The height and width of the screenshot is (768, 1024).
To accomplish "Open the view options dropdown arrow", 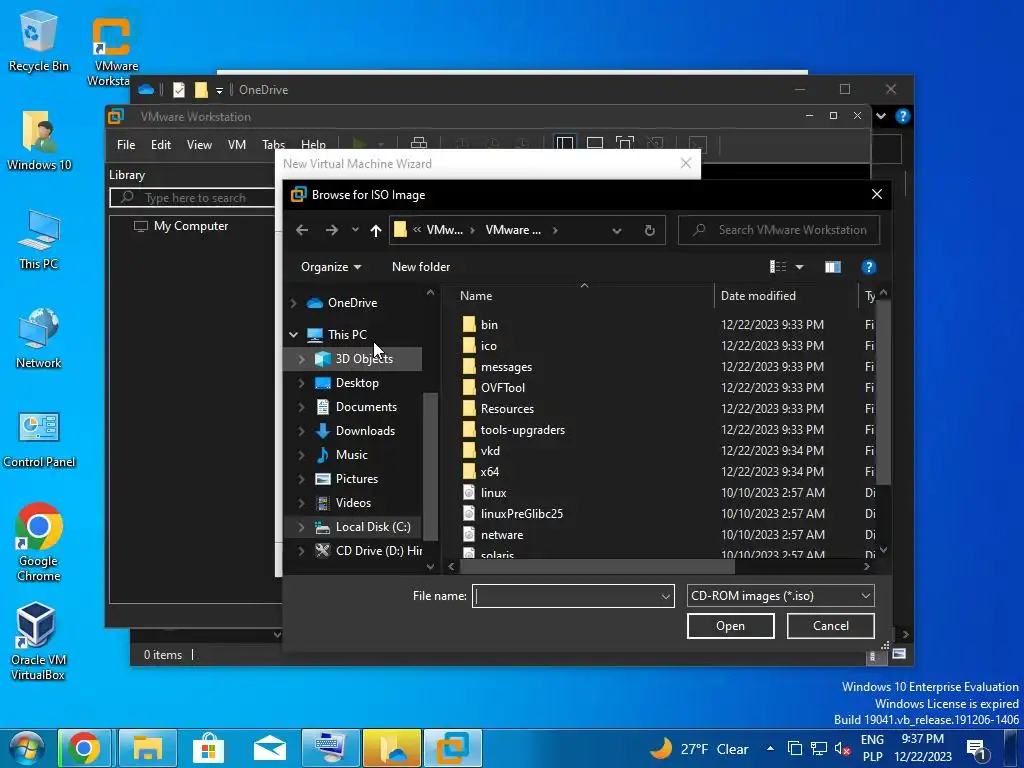I will (x=799, y=266).
